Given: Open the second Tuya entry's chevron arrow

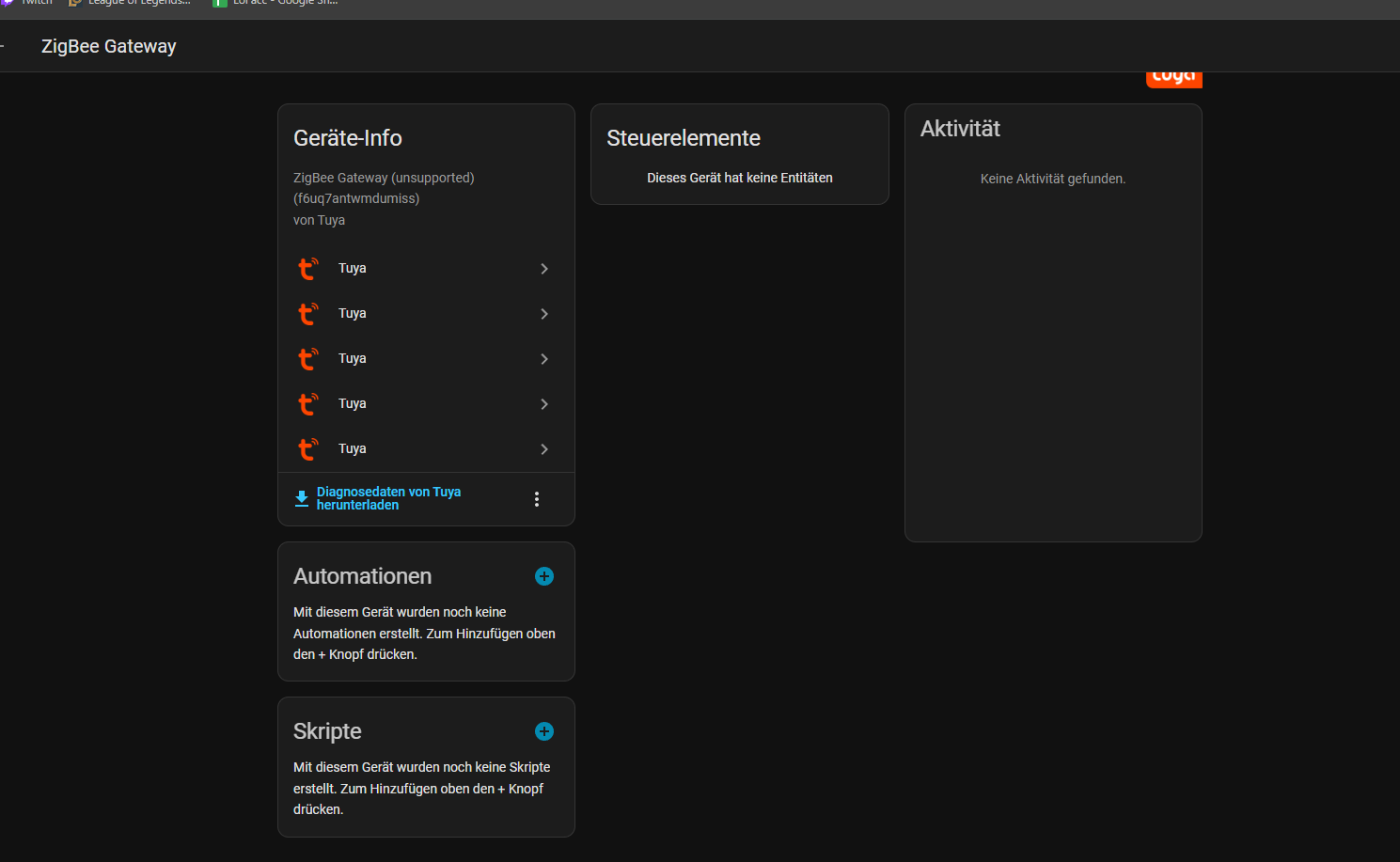Looking at the screenshot, I should click(544, 314).
